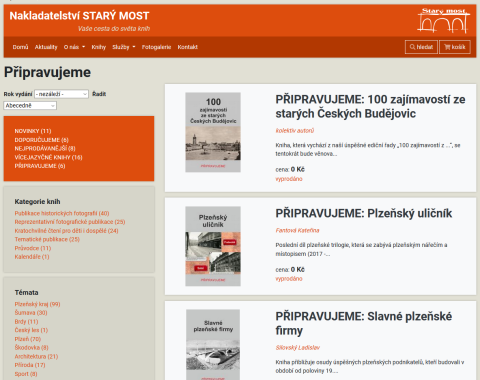Expand the Služby dropdown menu
Image resolution: width=480 pixels, height=380 pixels.
124,47
